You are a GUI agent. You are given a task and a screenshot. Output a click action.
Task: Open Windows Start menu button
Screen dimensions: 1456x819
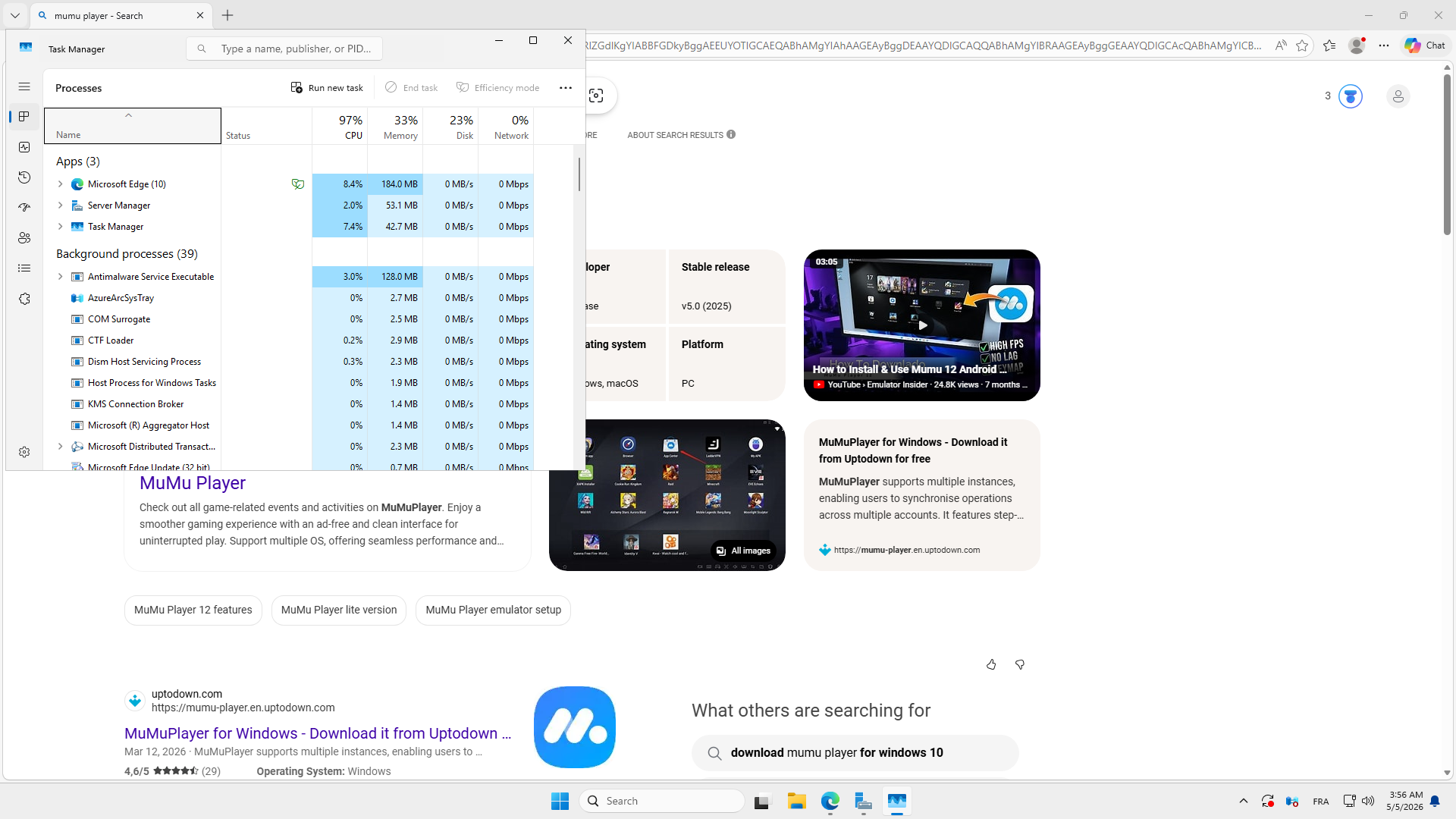[560, 801]
